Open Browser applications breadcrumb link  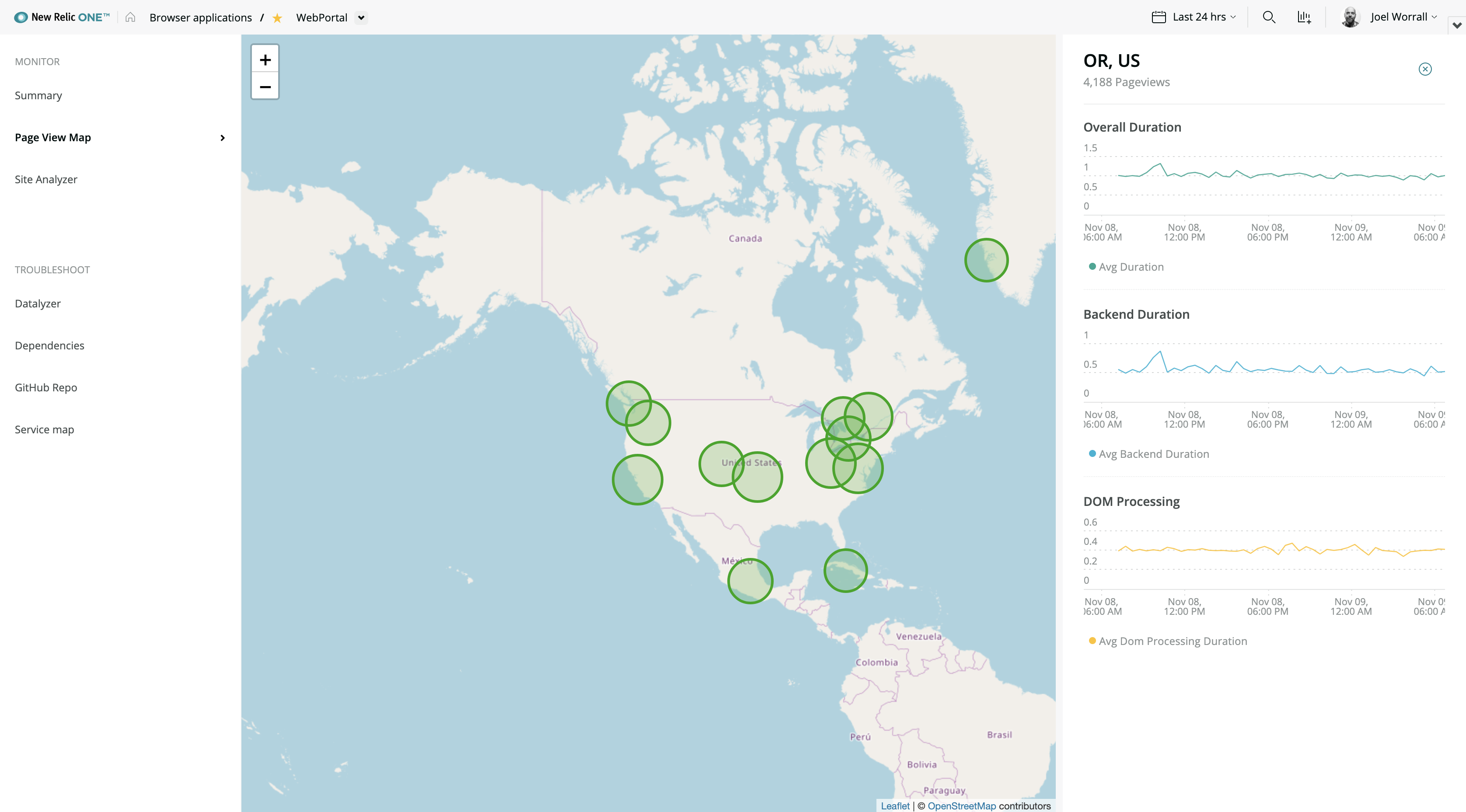click(200, 17)
